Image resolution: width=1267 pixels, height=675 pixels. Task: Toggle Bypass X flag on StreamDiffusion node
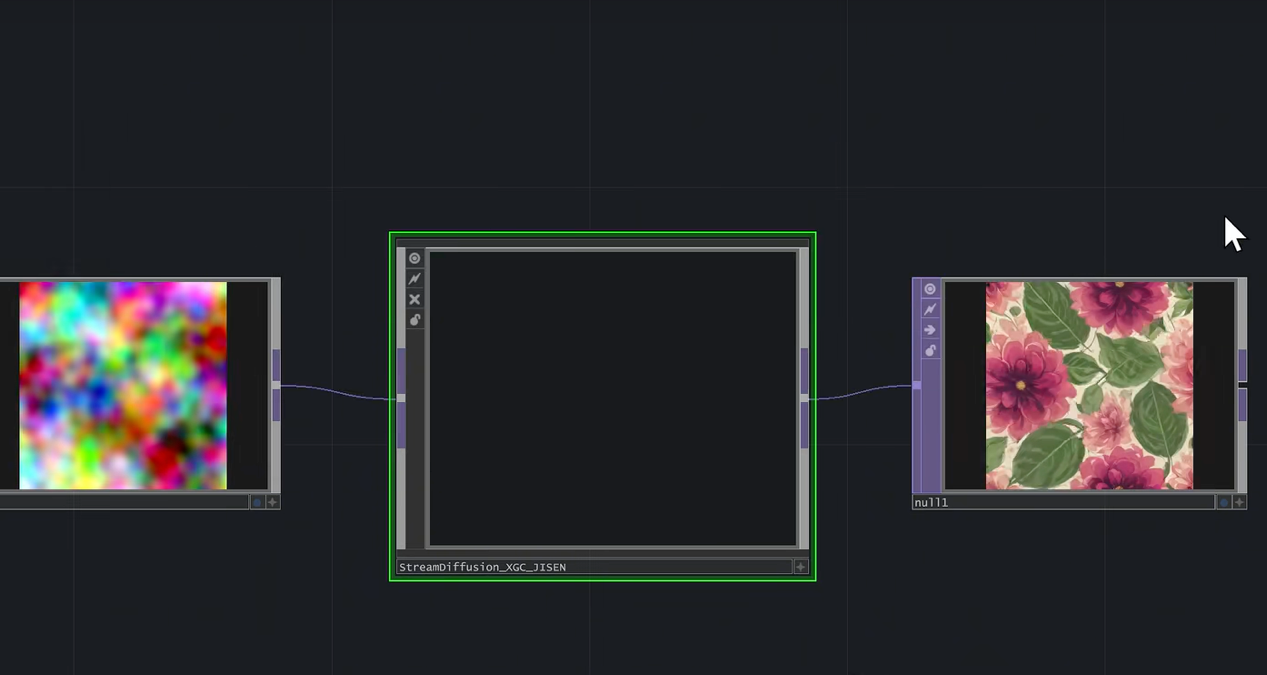point(414,300)
